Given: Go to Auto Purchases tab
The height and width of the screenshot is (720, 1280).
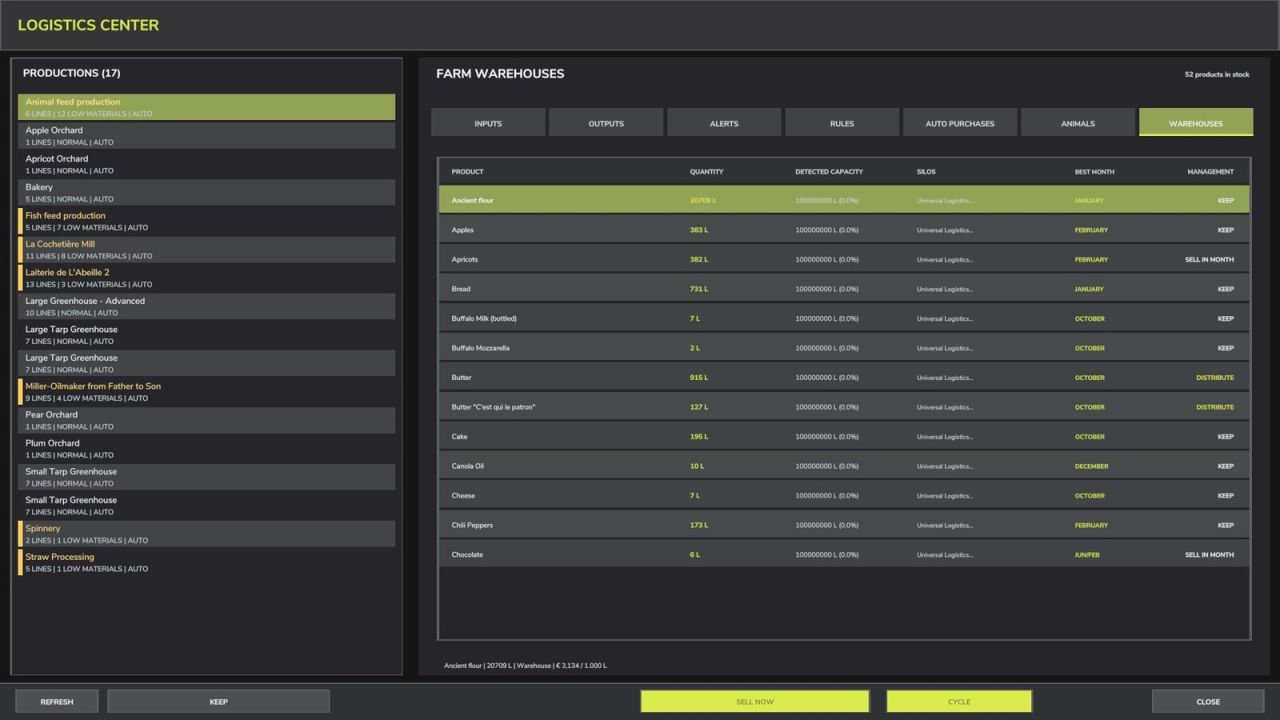Looking at the screenshot, I should 960,123.
